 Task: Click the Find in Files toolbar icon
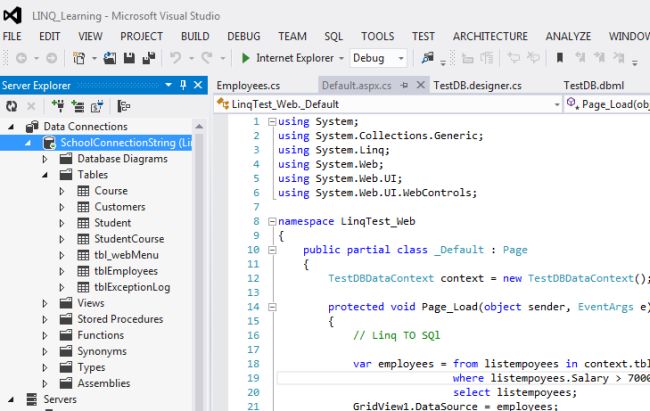[x=427, y=58]
